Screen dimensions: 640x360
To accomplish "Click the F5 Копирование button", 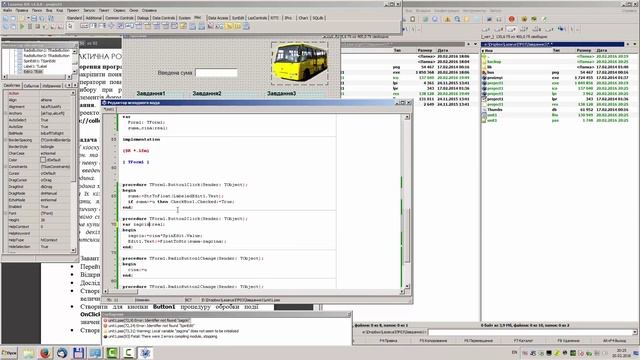I will 433,340.
